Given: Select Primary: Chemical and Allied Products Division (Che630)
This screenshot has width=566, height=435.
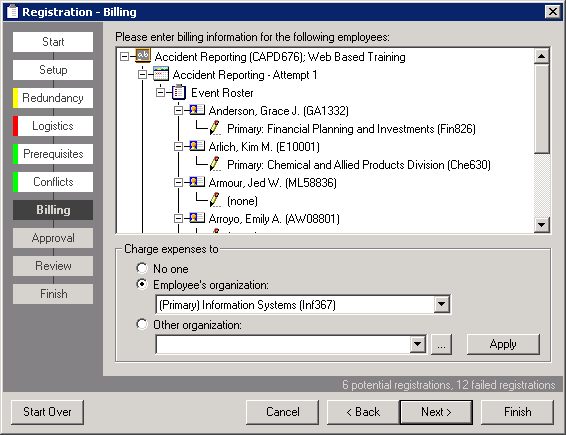Looking at the screenshot, I should 359,165.
